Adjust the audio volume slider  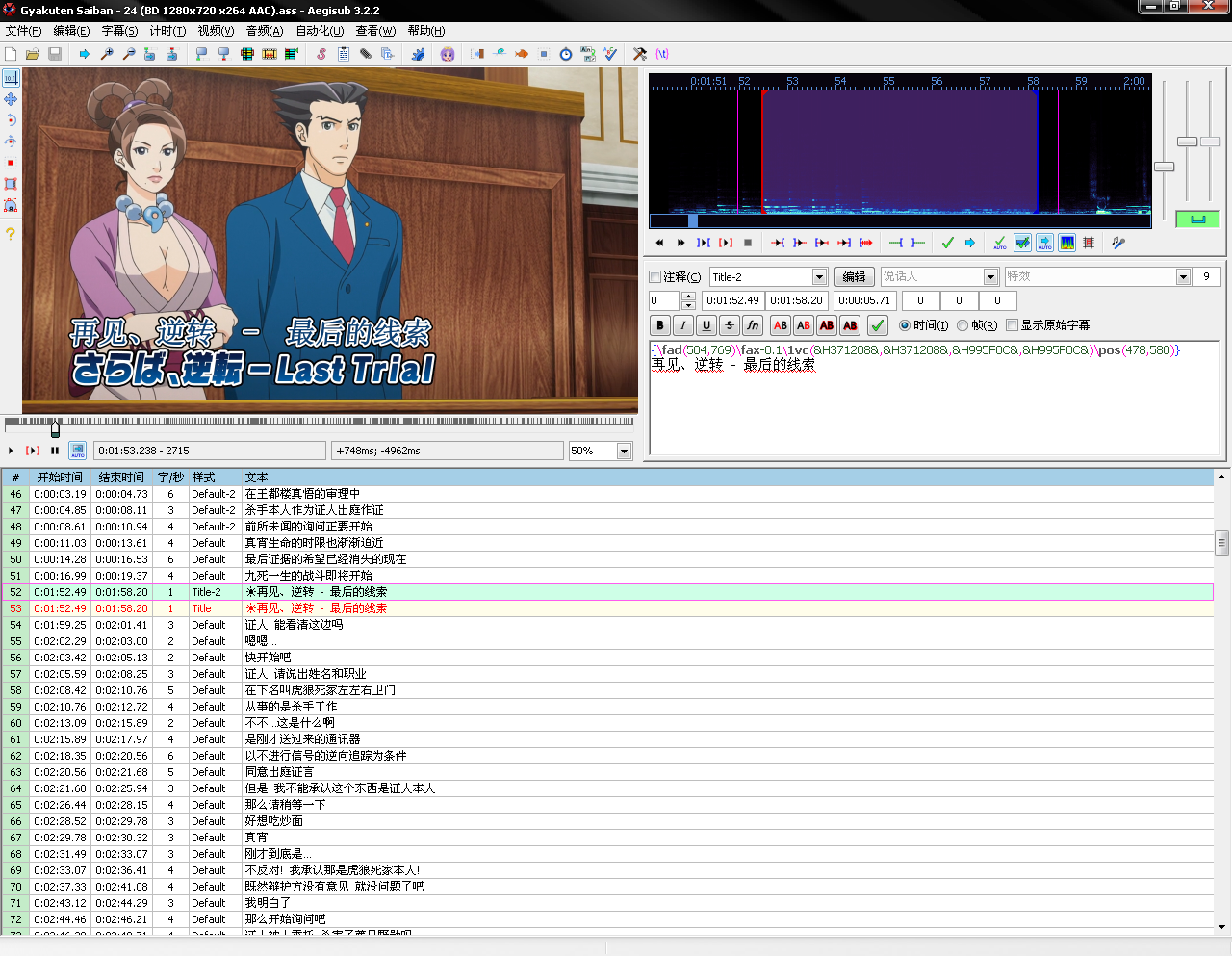pos(1210,142)
